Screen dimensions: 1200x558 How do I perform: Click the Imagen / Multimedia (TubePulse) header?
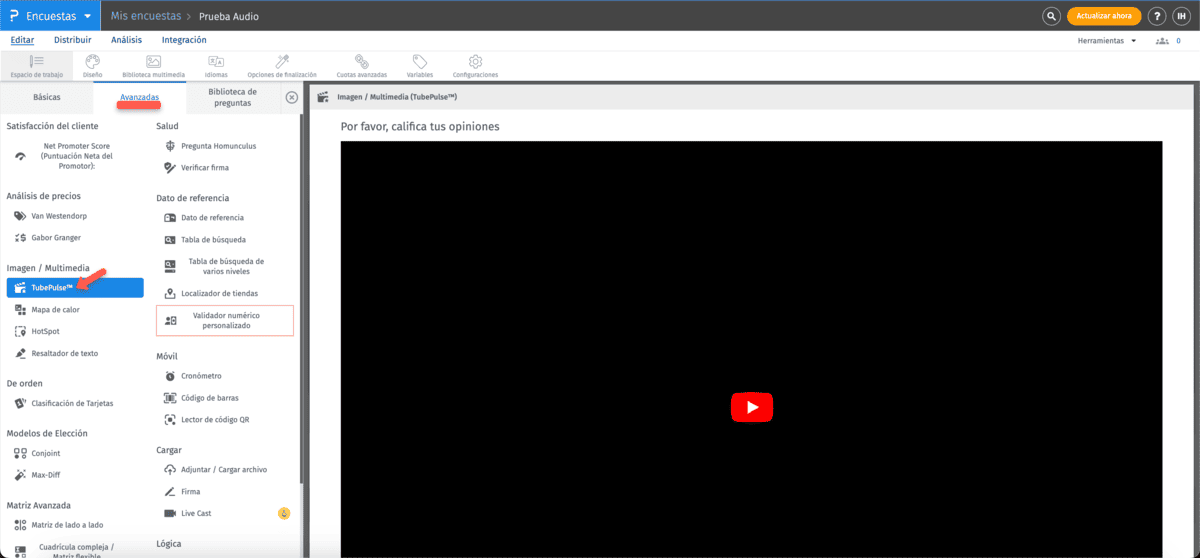[397, 97]
